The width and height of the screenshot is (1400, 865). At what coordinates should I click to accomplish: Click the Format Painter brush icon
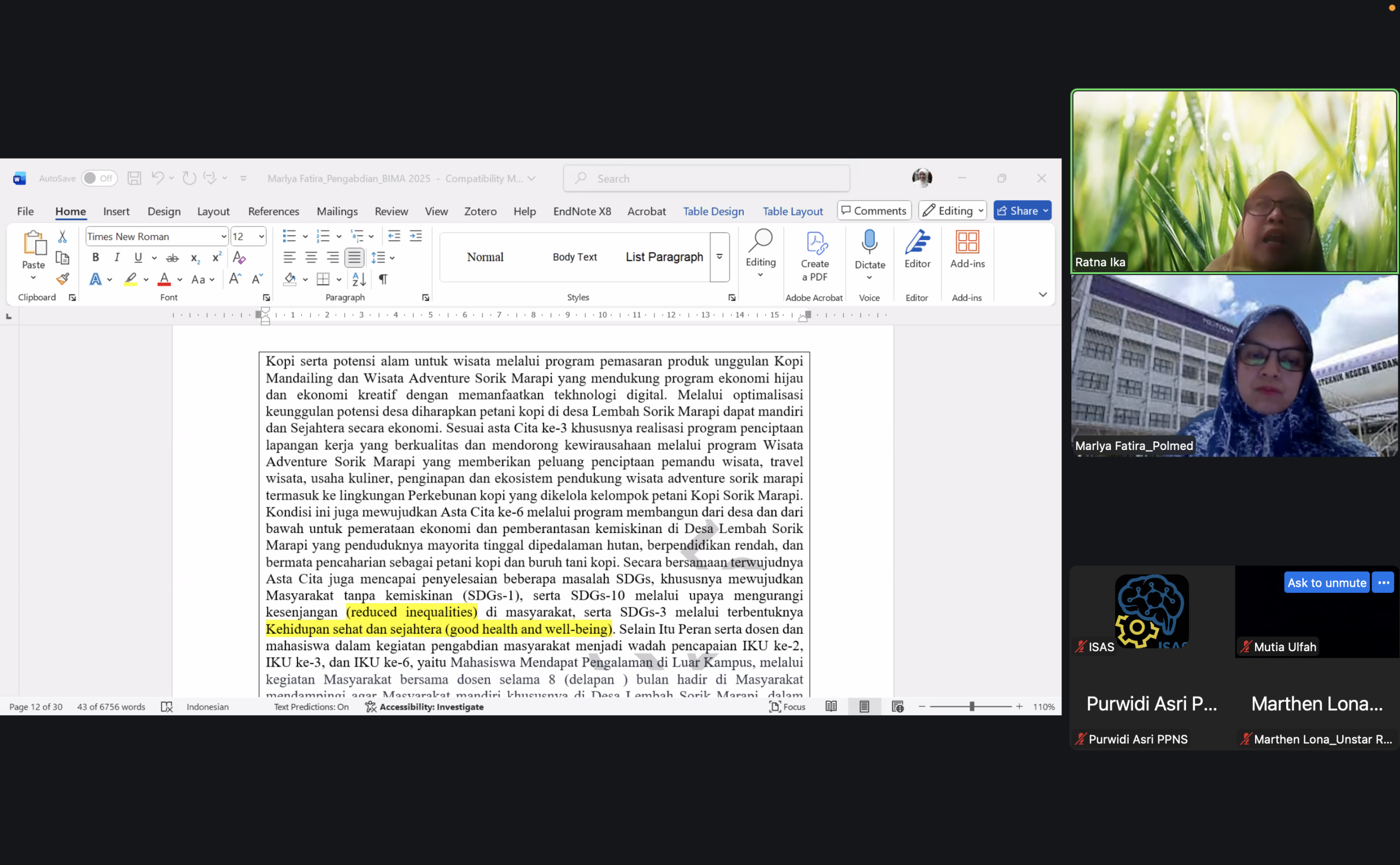click(62, 279)
